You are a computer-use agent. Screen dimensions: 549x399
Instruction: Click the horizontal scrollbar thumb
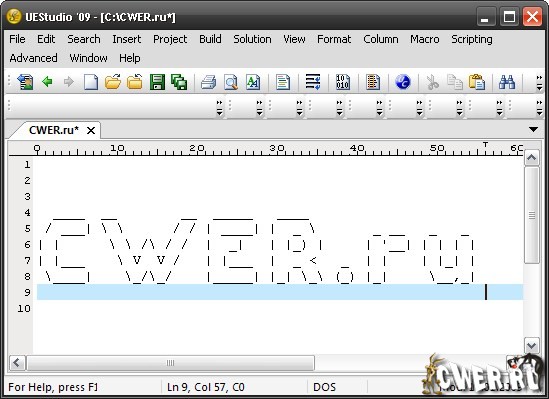[170, 363]
